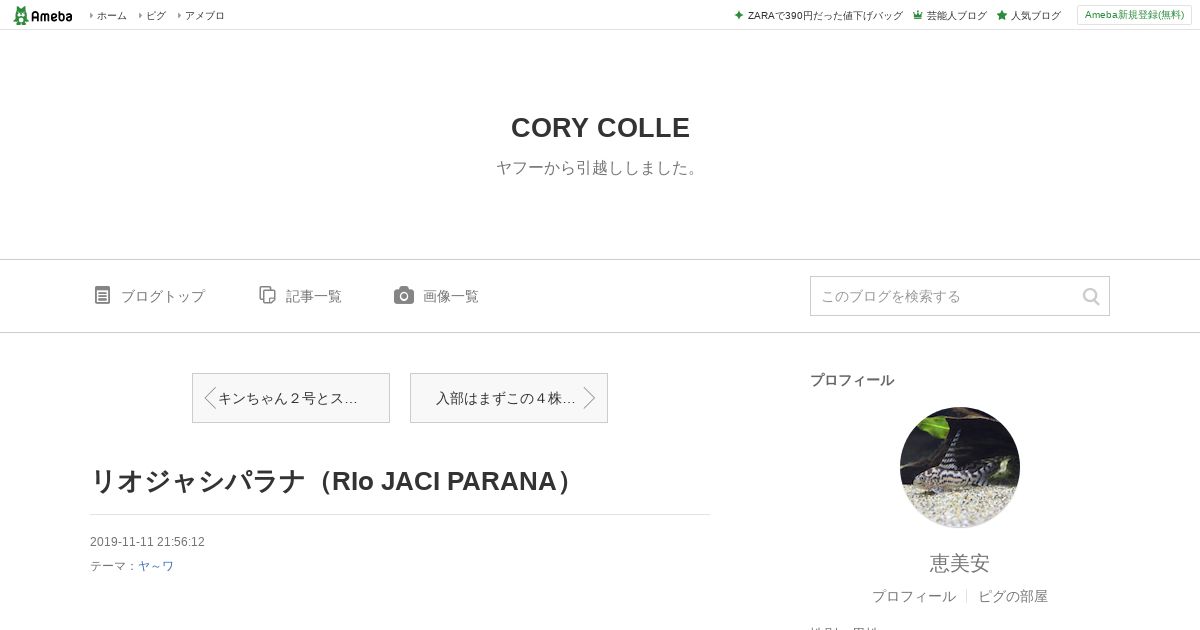Go to next post 入部はまずこの４株…
Screen dimensions: 1200x630
pyautogui.click(x=509, y=398)
